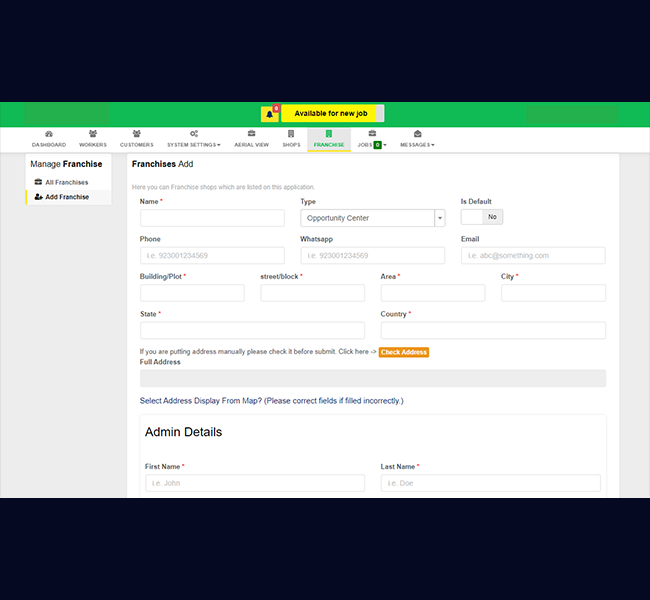Screen dimensions: 650x600
Task: Toggle the Is Default switch
Action: point(481,217)
